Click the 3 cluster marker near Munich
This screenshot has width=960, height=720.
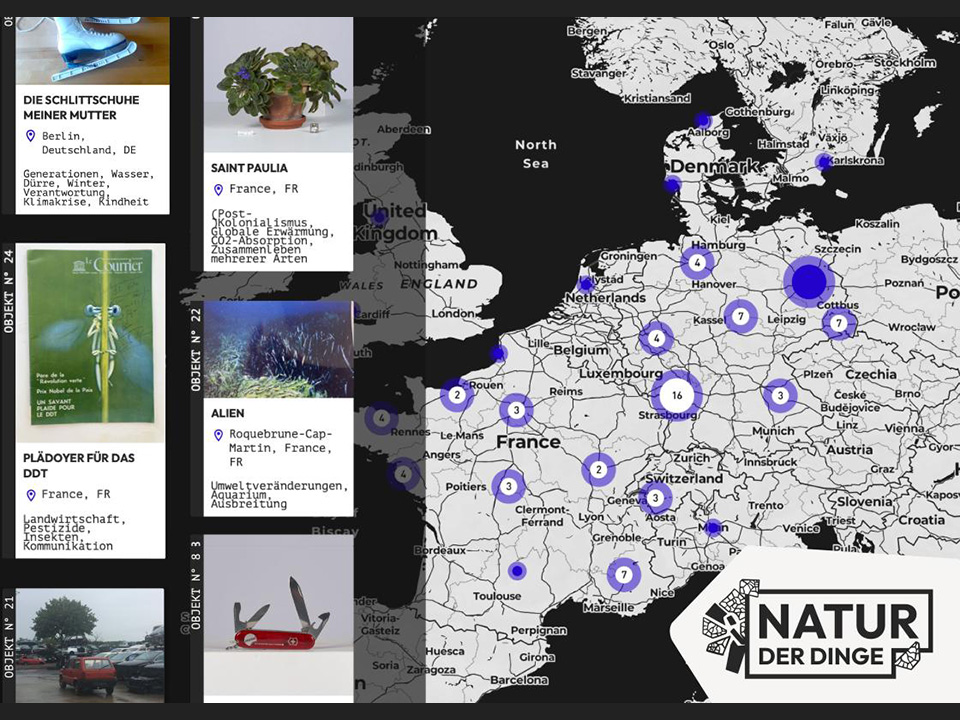(x=780, y=396)
